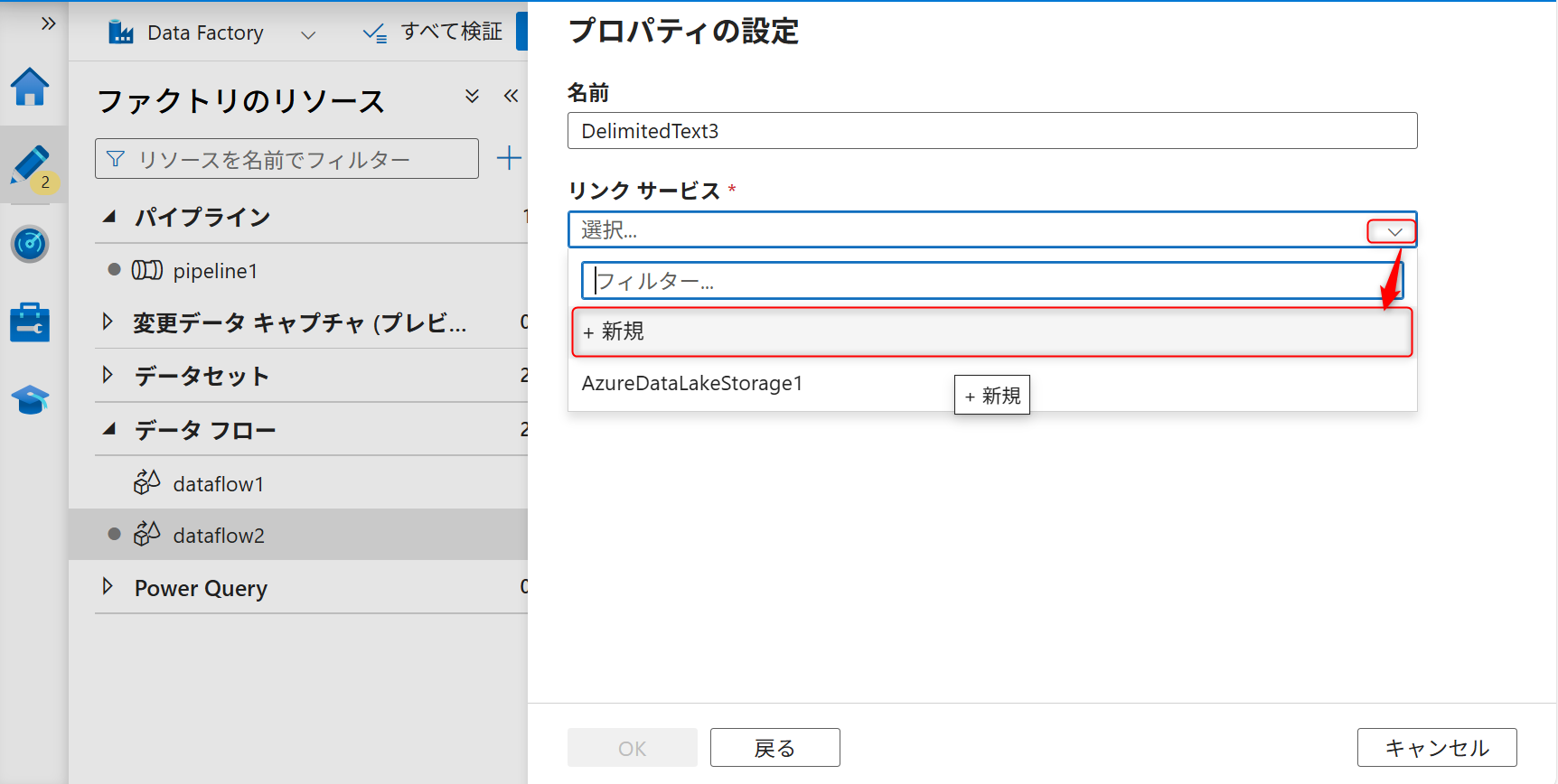Screen dimensions: 1558x784
Task: Open the Learning center graduation cap icon
Action: (x=30, y=399)
